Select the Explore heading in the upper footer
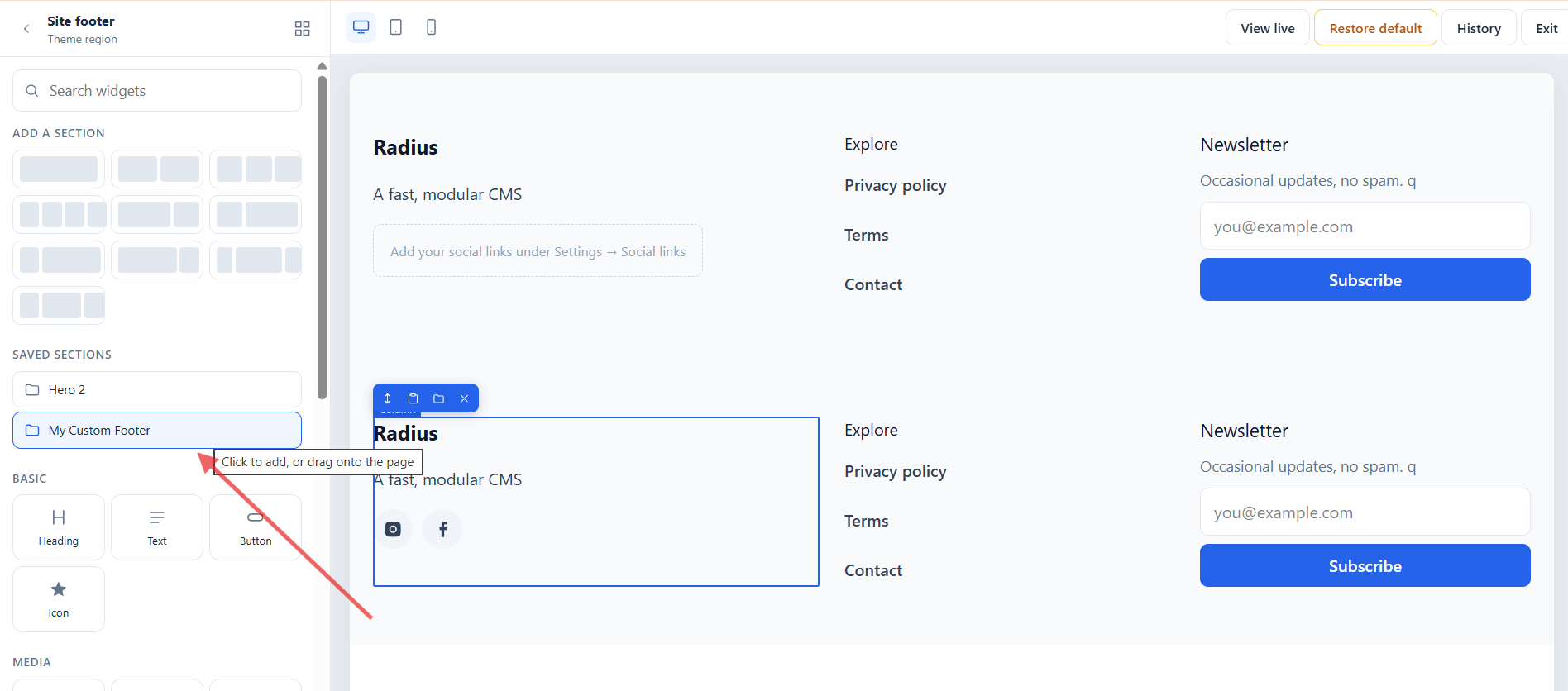 pyautogui.click(x=871, y=144)
